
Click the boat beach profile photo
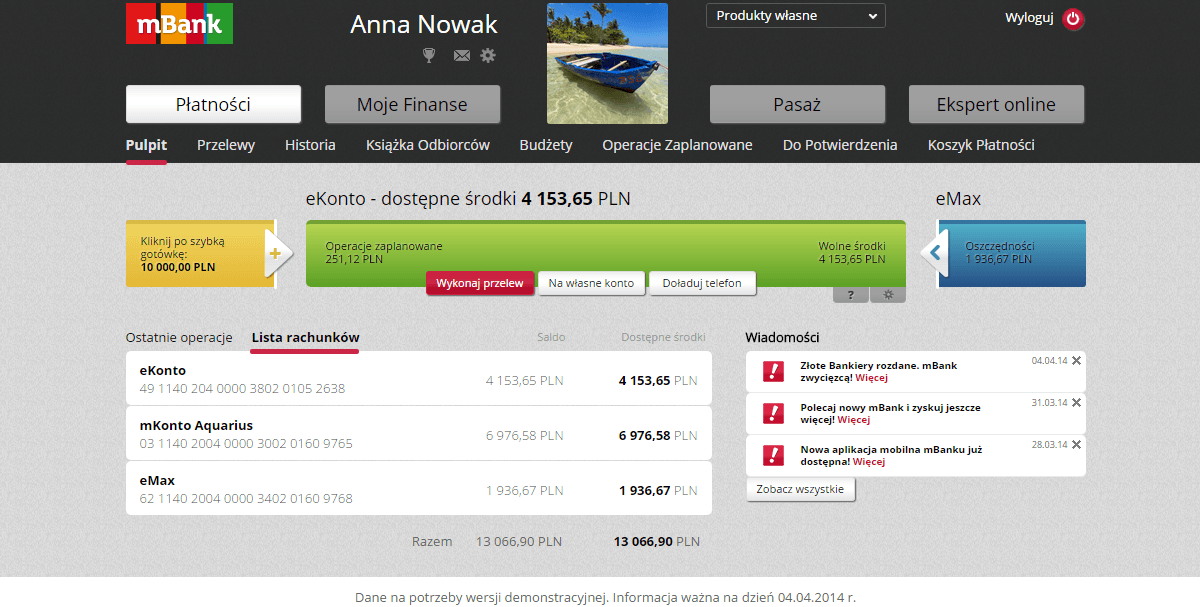pyautogui.click(x=607, y=63)
